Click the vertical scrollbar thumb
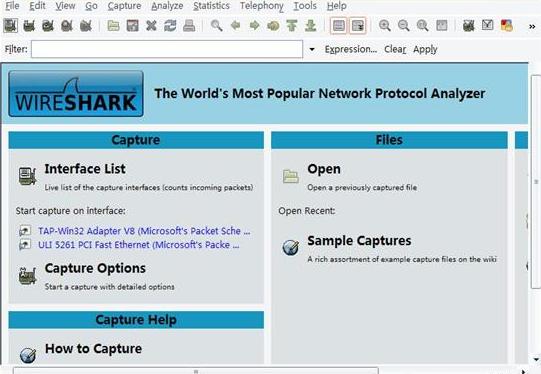Viewport: 541px width, 374px height. click(536, 181)
